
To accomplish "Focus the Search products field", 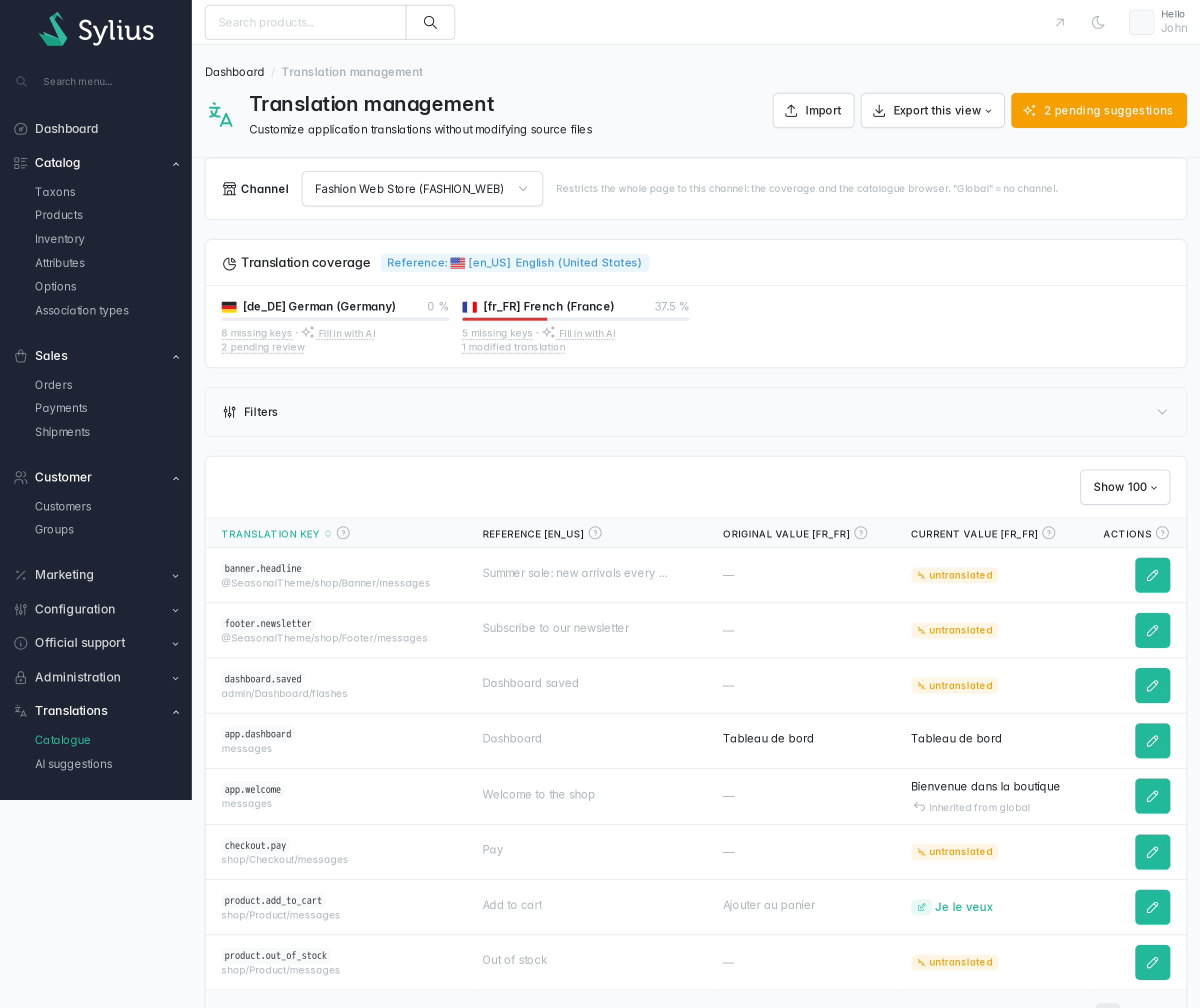I will click(x=305, y=22).
